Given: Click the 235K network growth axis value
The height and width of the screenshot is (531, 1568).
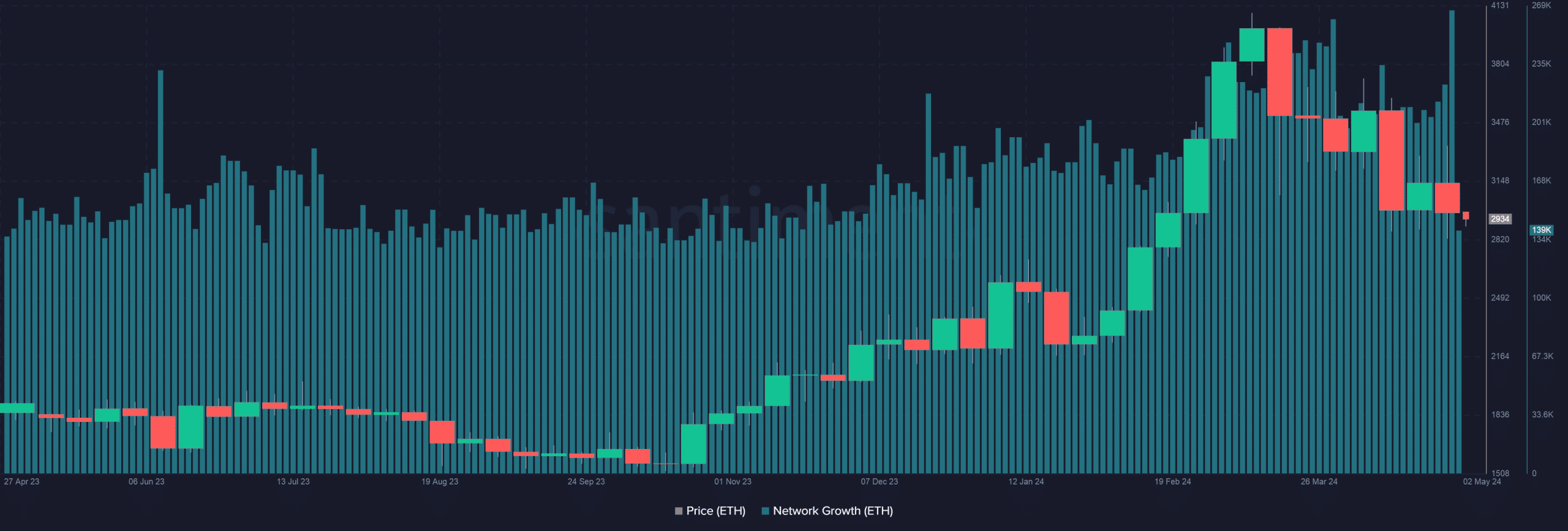Looking at the screenshot, I should 1541,64.
